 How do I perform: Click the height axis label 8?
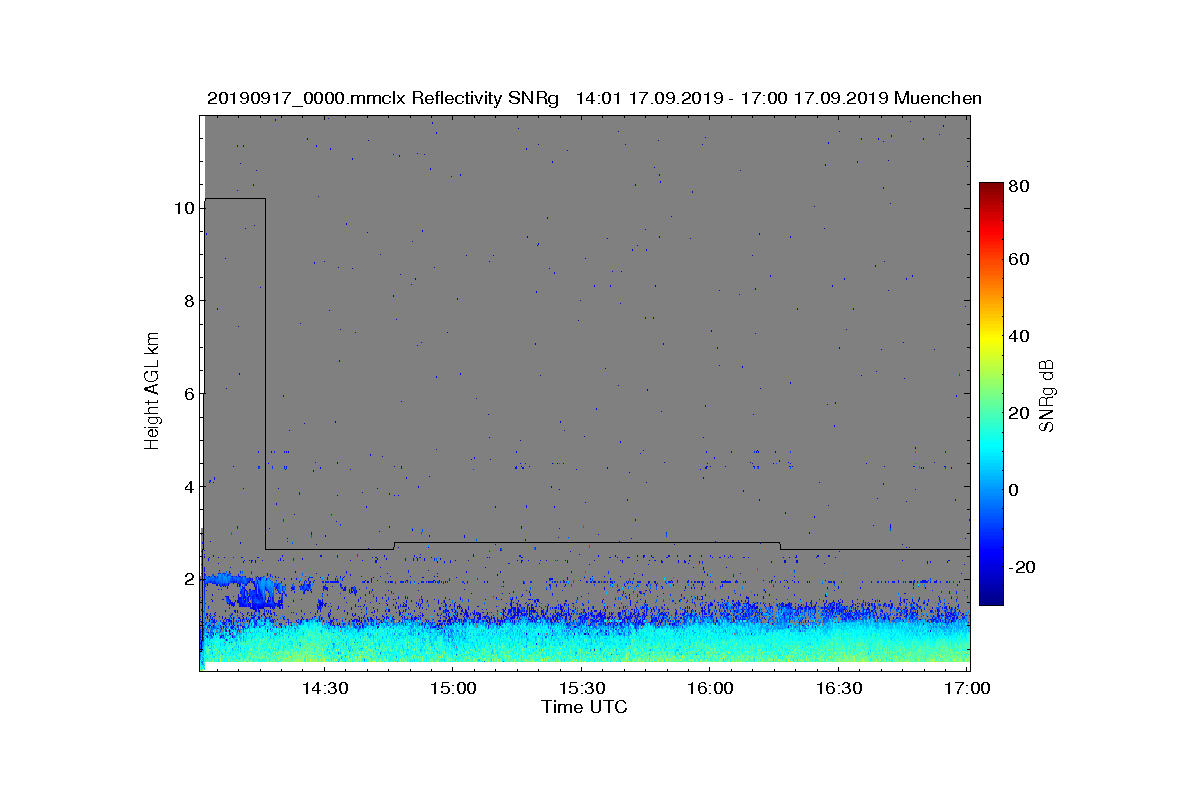click(187, 301)
